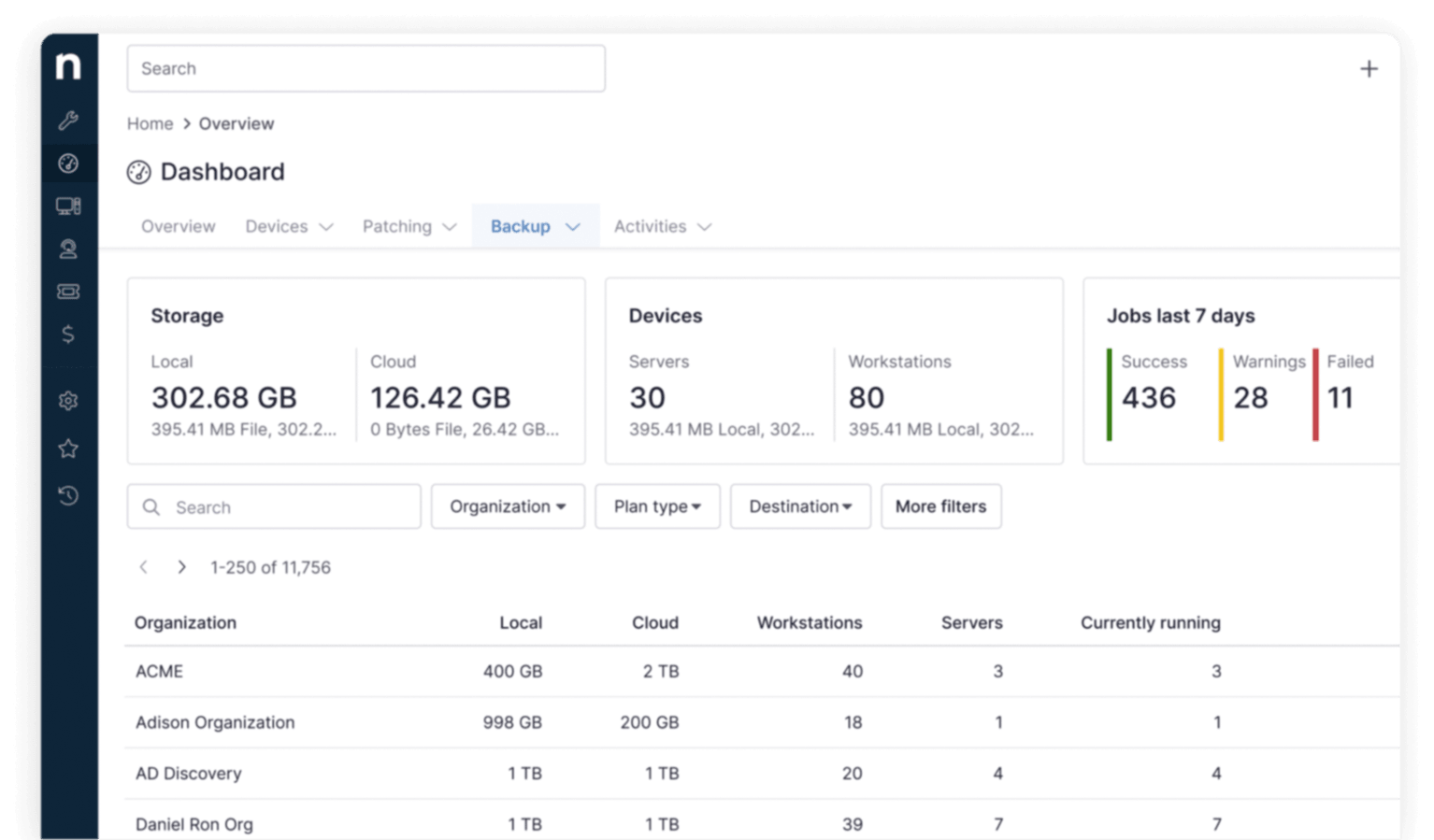Expand the Organization filter dropdown
1434x840 pixels.
tap(508, 506)
